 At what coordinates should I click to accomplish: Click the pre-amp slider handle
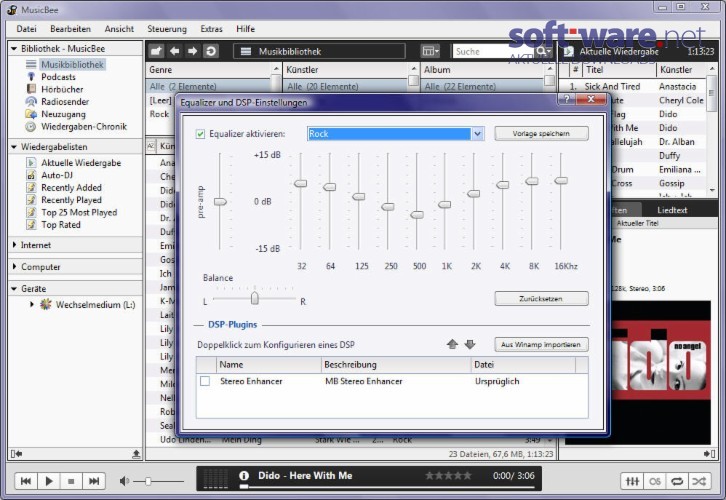pyautogui.click(x=220, y=201)
